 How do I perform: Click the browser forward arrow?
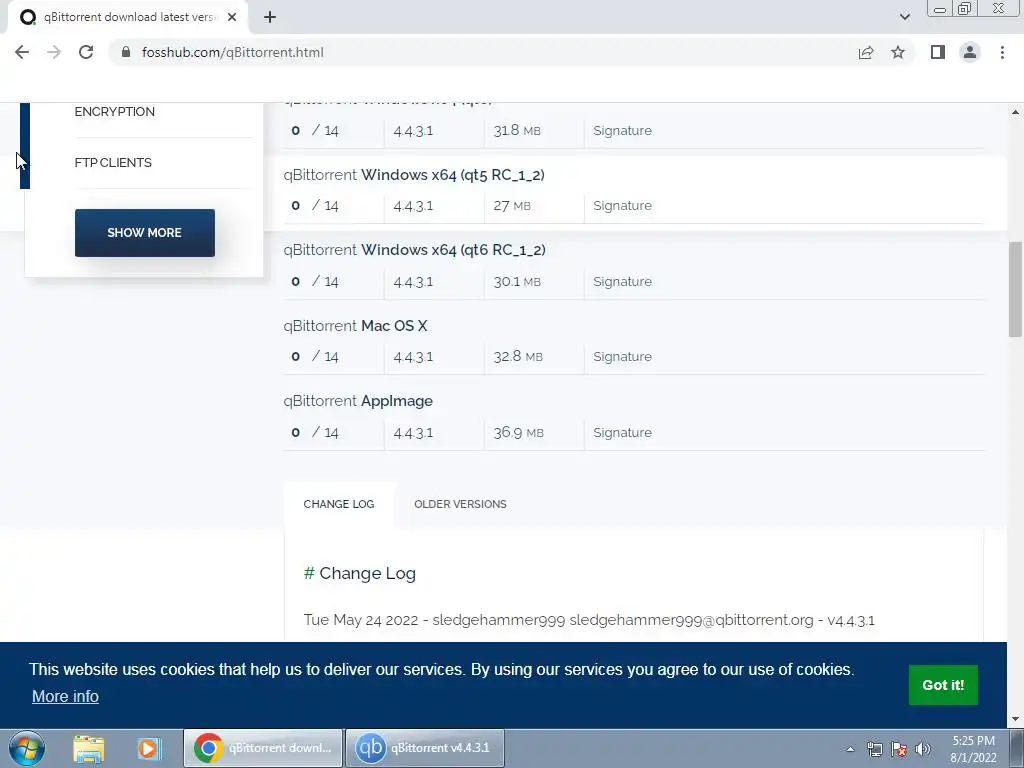click(54, 52)
